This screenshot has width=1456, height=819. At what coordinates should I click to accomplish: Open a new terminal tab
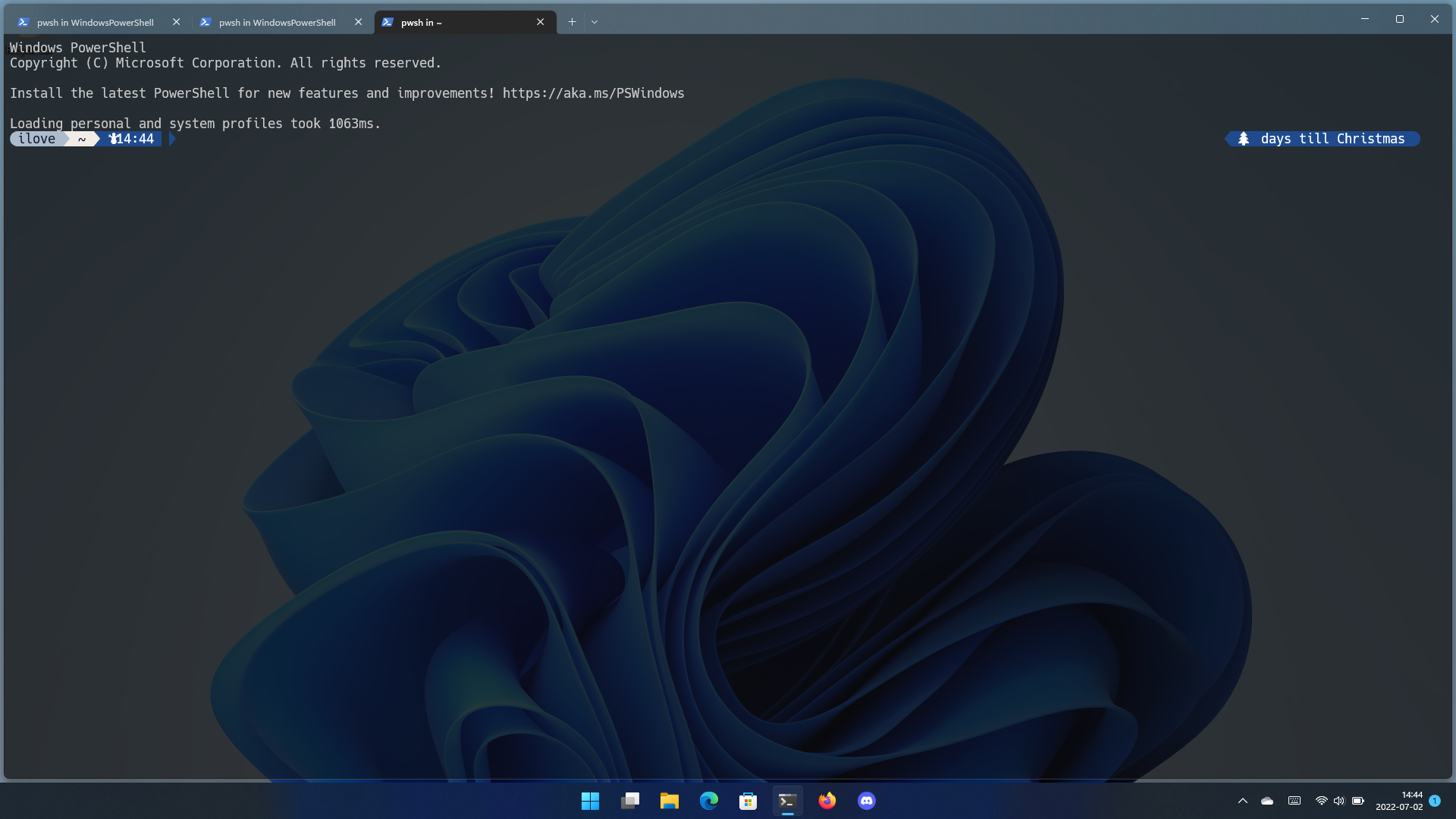click(573, 22)
